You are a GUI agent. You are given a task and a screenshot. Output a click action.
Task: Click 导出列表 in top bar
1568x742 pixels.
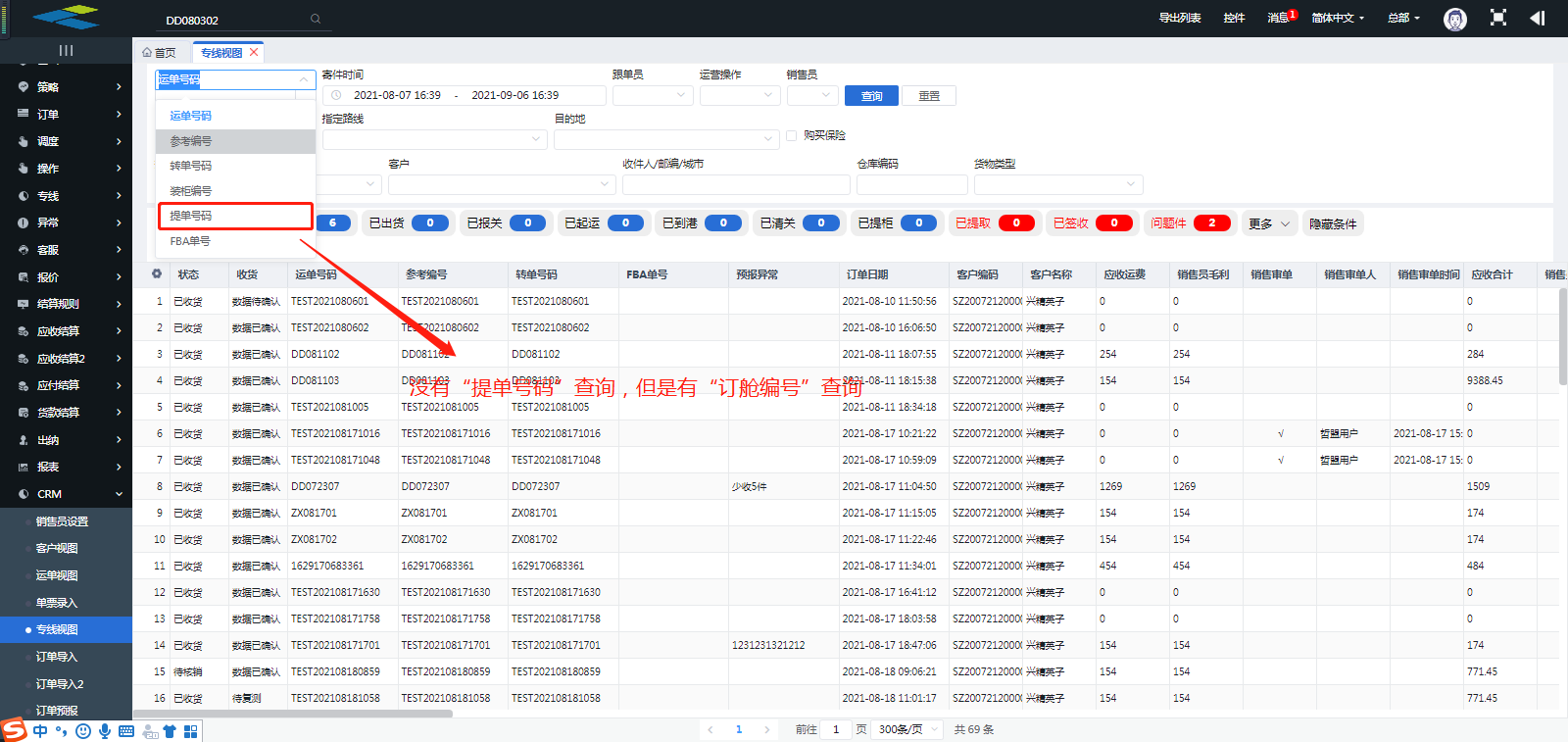[x=1180, y=18]
